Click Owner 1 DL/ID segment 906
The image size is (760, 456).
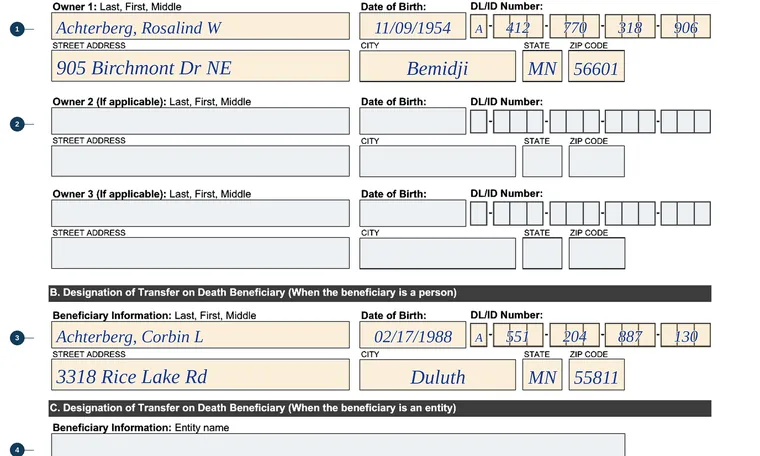(686, 26)
